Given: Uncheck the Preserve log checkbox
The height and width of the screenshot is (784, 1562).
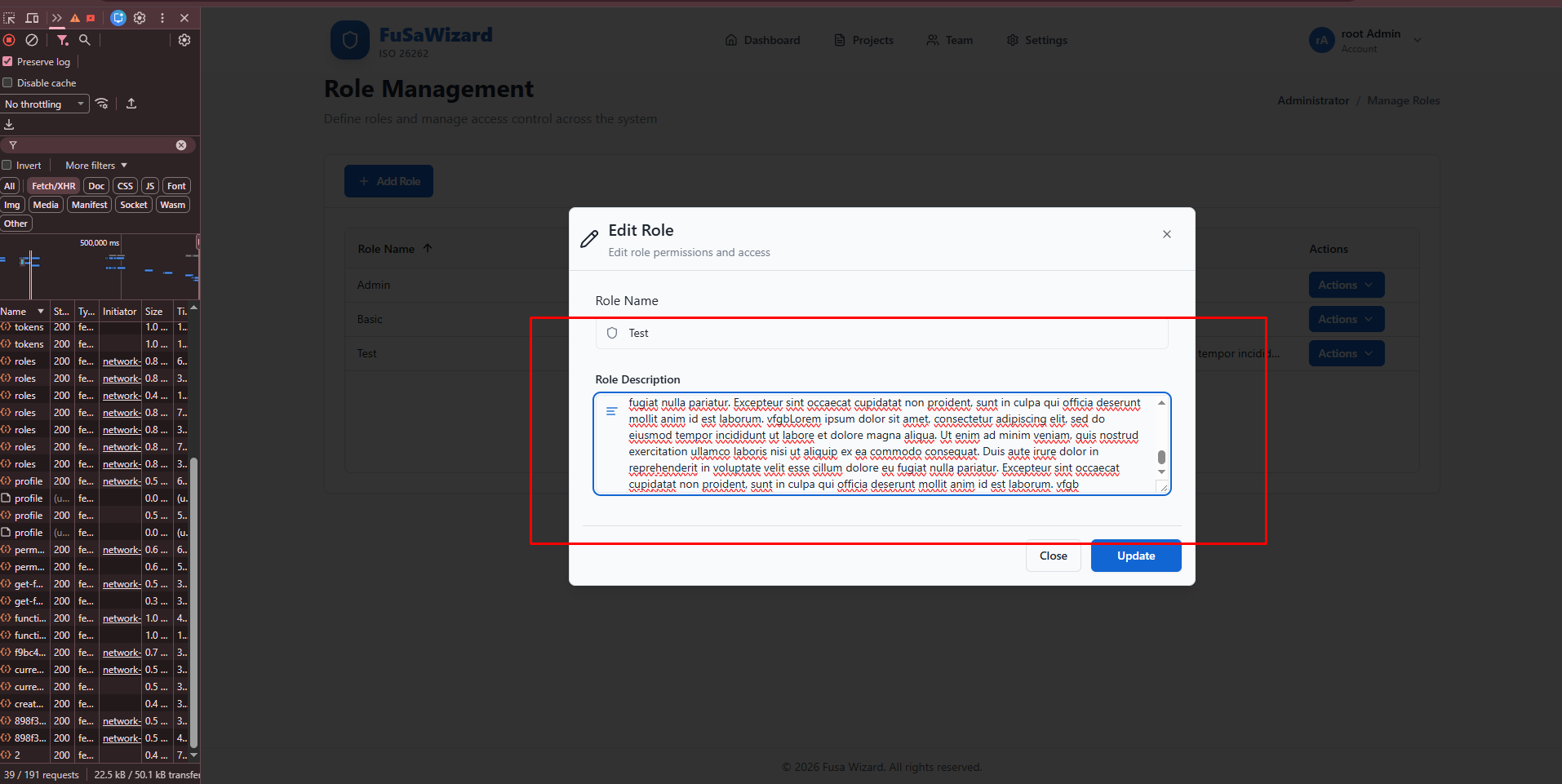Looking at the screenshot, I should (x=7, y=62).
